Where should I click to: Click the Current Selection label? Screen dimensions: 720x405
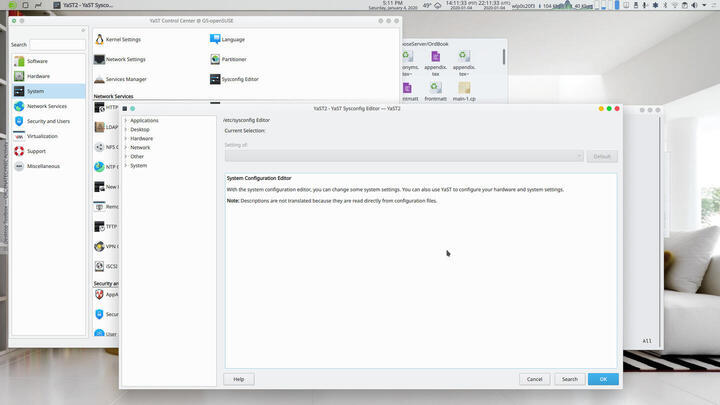[x=245, y=131]
